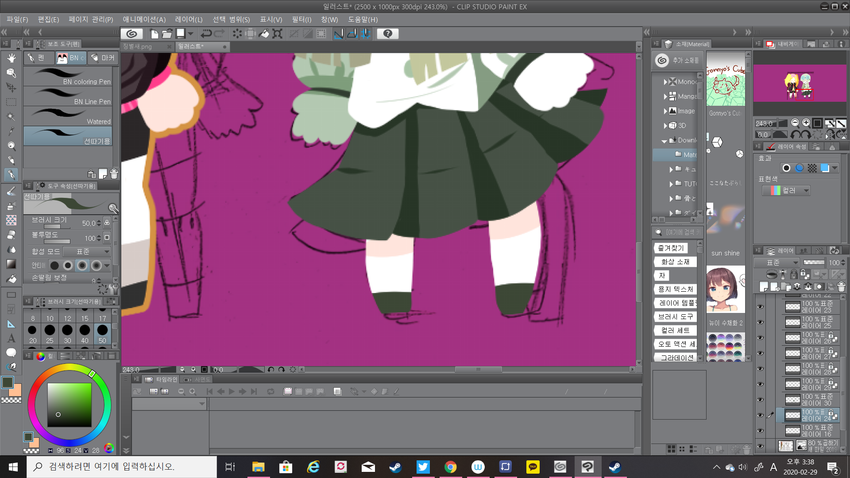Select 마커 sub tool group tab
Image resolution: width=850 pixels, height=478 pixels.
coord(103,57)
